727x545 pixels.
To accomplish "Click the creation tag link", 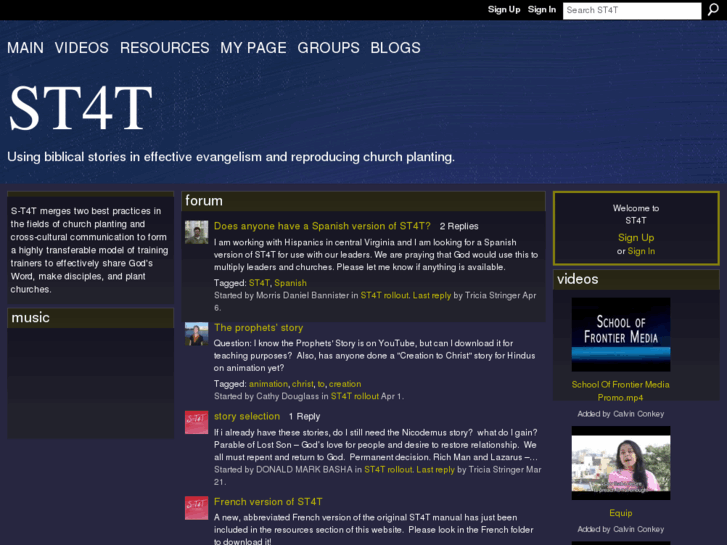I will pyautogui.click(x=345, y=384).
